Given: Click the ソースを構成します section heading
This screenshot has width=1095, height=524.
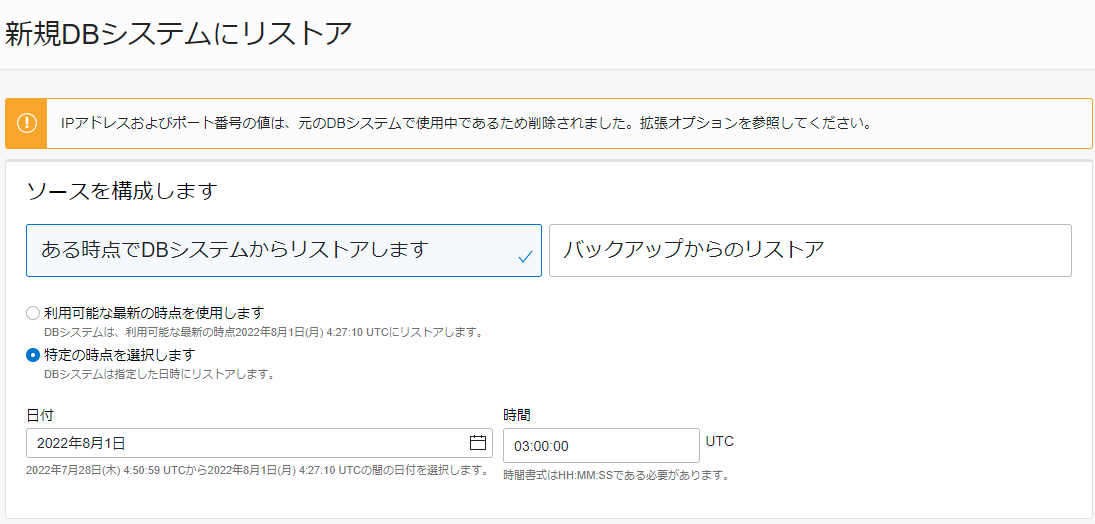Looking at the screenshot, I should tap(122, 191).
